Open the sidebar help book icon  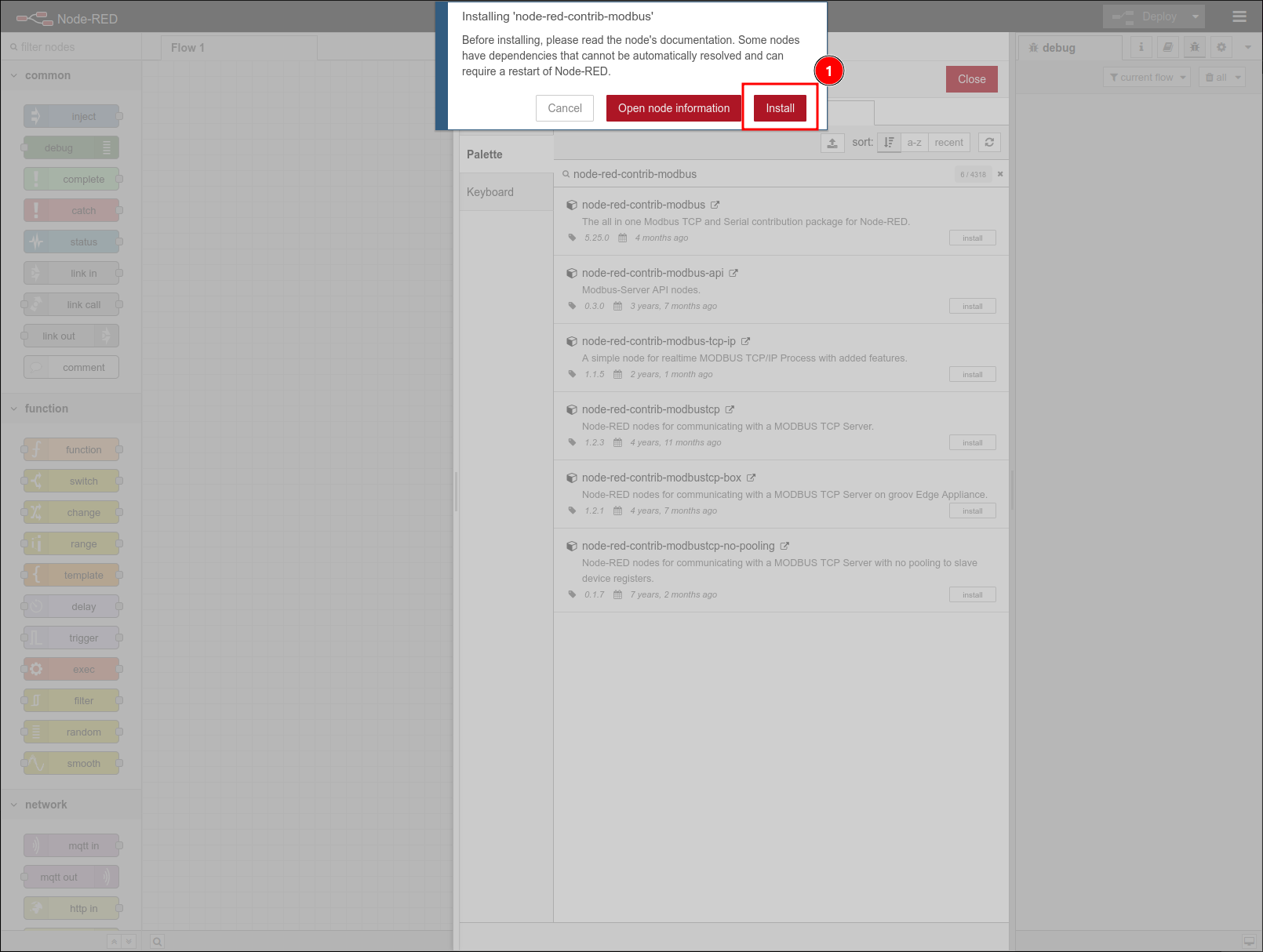coord(1168,47)
